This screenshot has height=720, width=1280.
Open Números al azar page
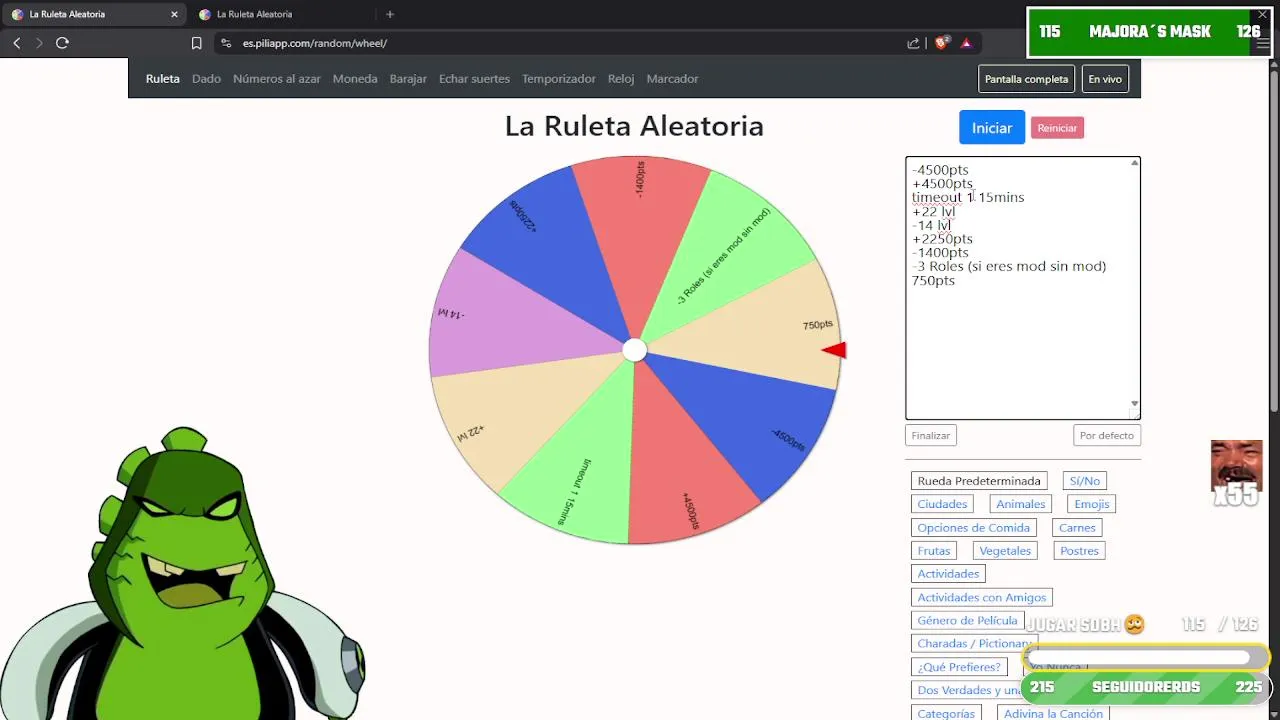(x=277, y=78)
